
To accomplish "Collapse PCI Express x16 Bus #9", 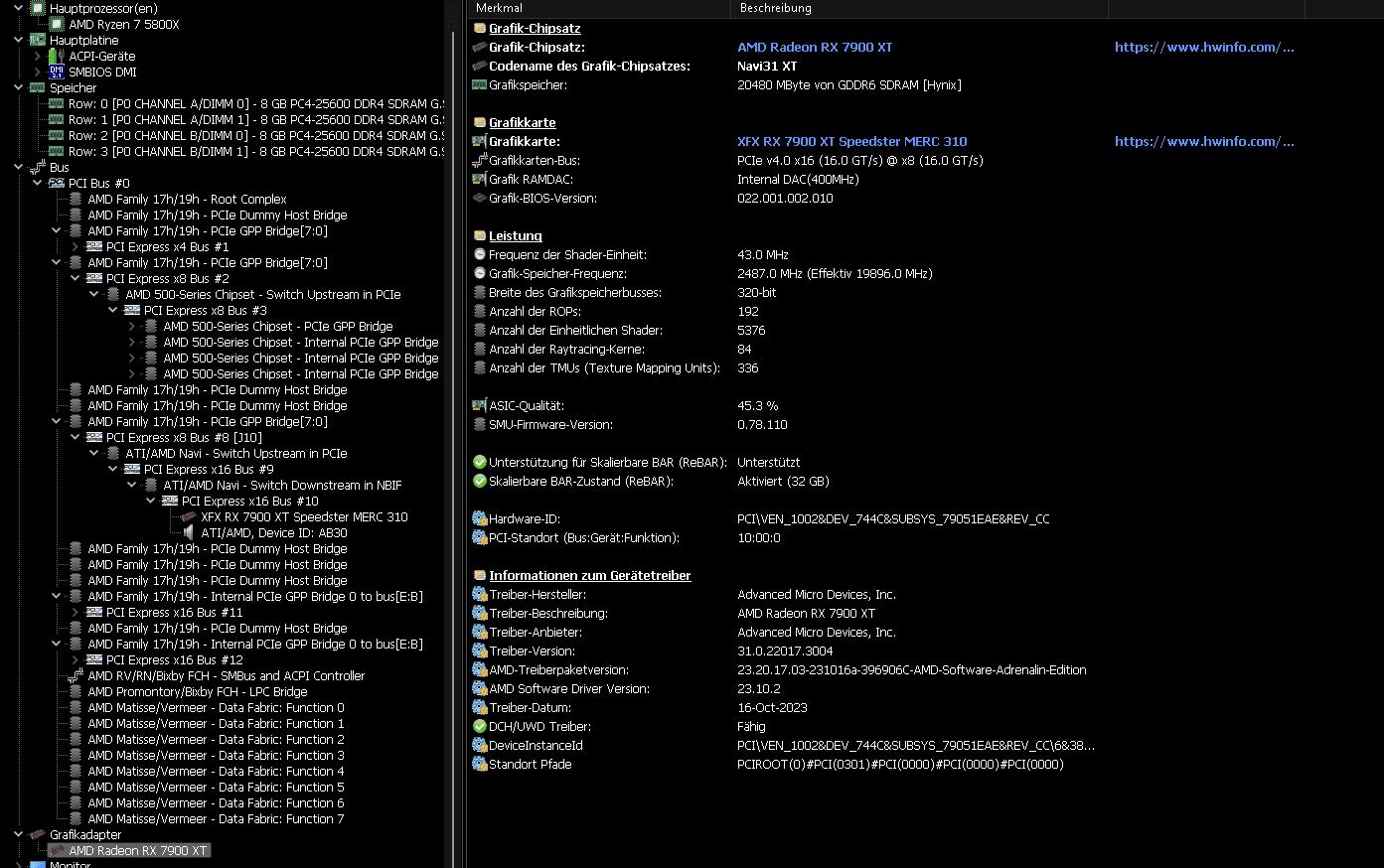I will [113, 469].
